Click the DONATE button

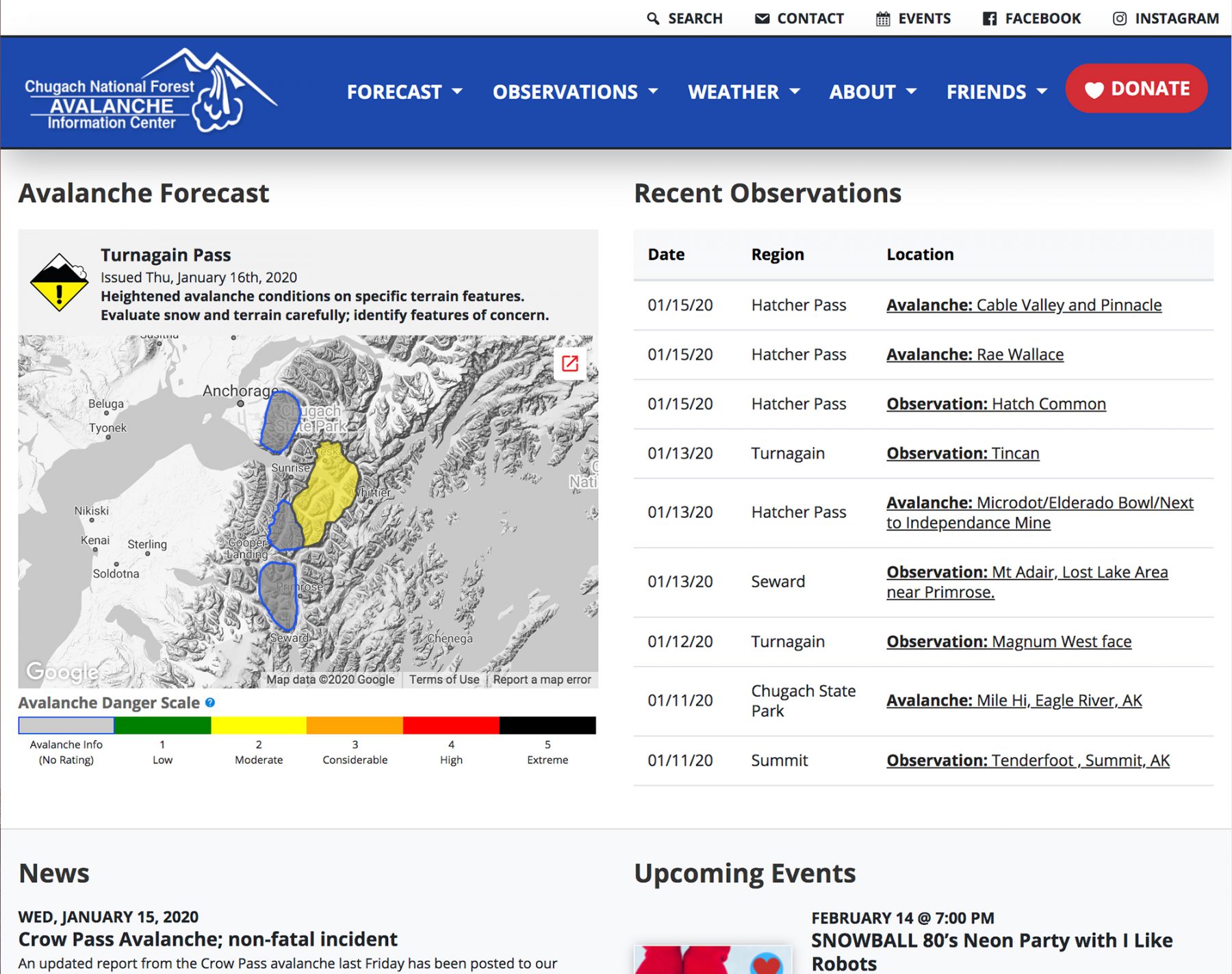coord(1136,89)
